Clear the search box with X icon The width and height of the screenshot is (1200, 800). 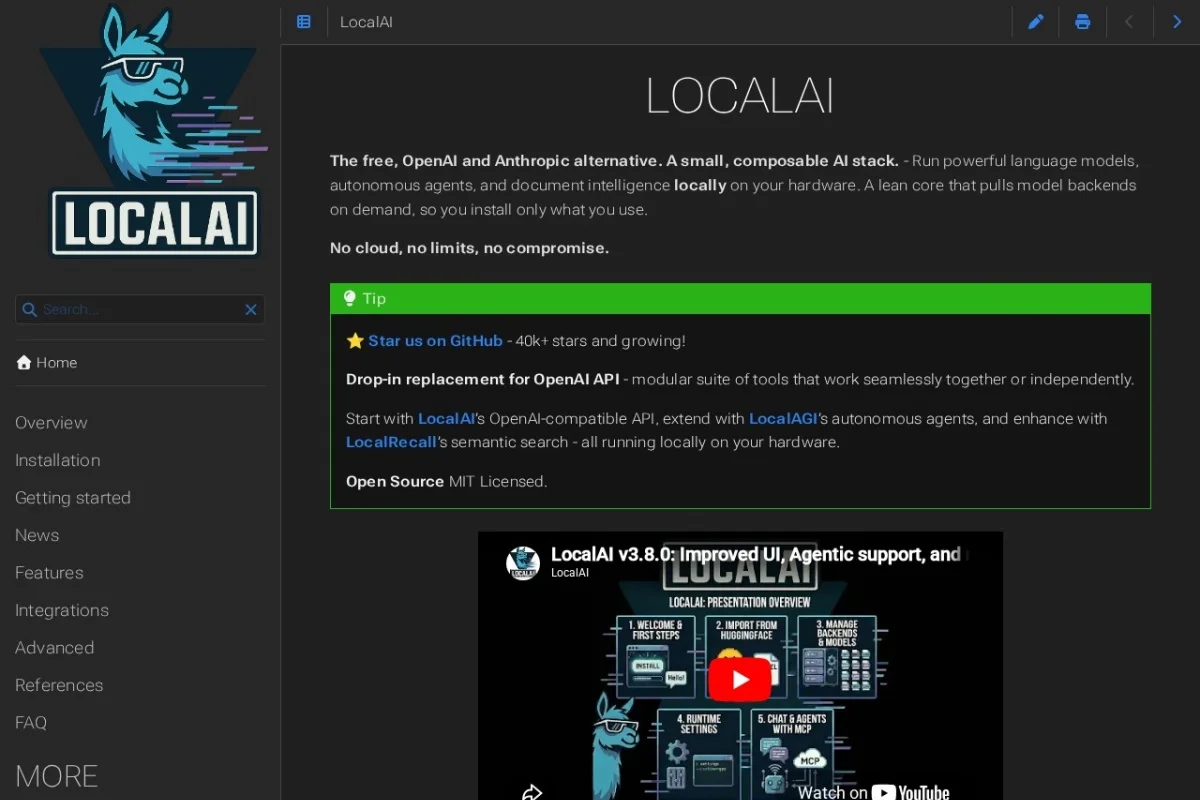tap(251, 310)
